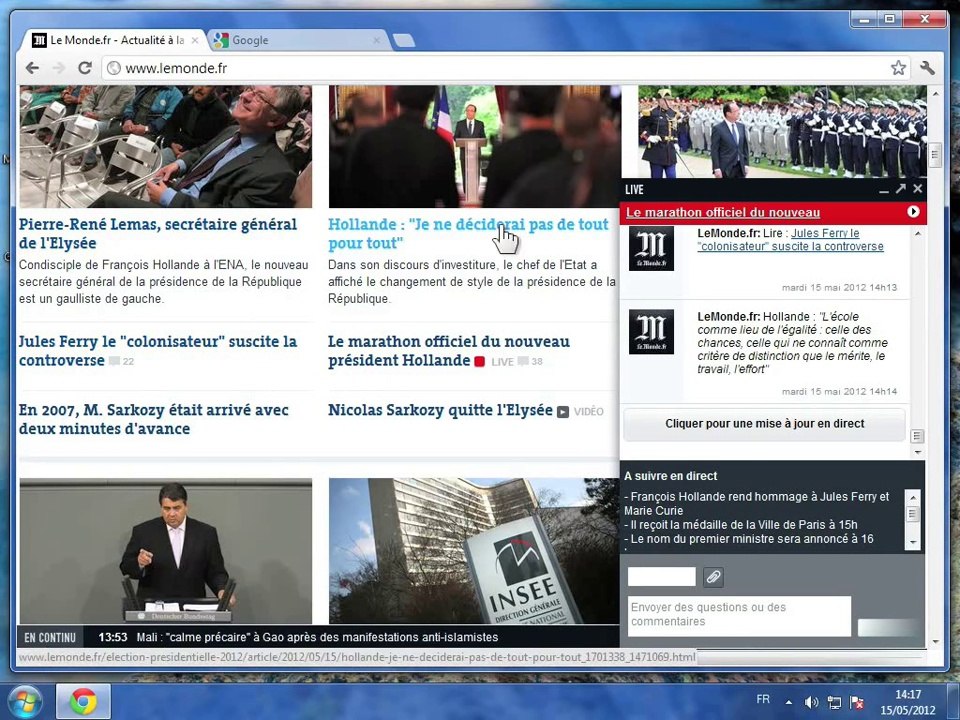Open the 'Le marathon officiel du nouveau' live banner link
Image resolution: width=960 pixels, height=720 pixels.
722,212
